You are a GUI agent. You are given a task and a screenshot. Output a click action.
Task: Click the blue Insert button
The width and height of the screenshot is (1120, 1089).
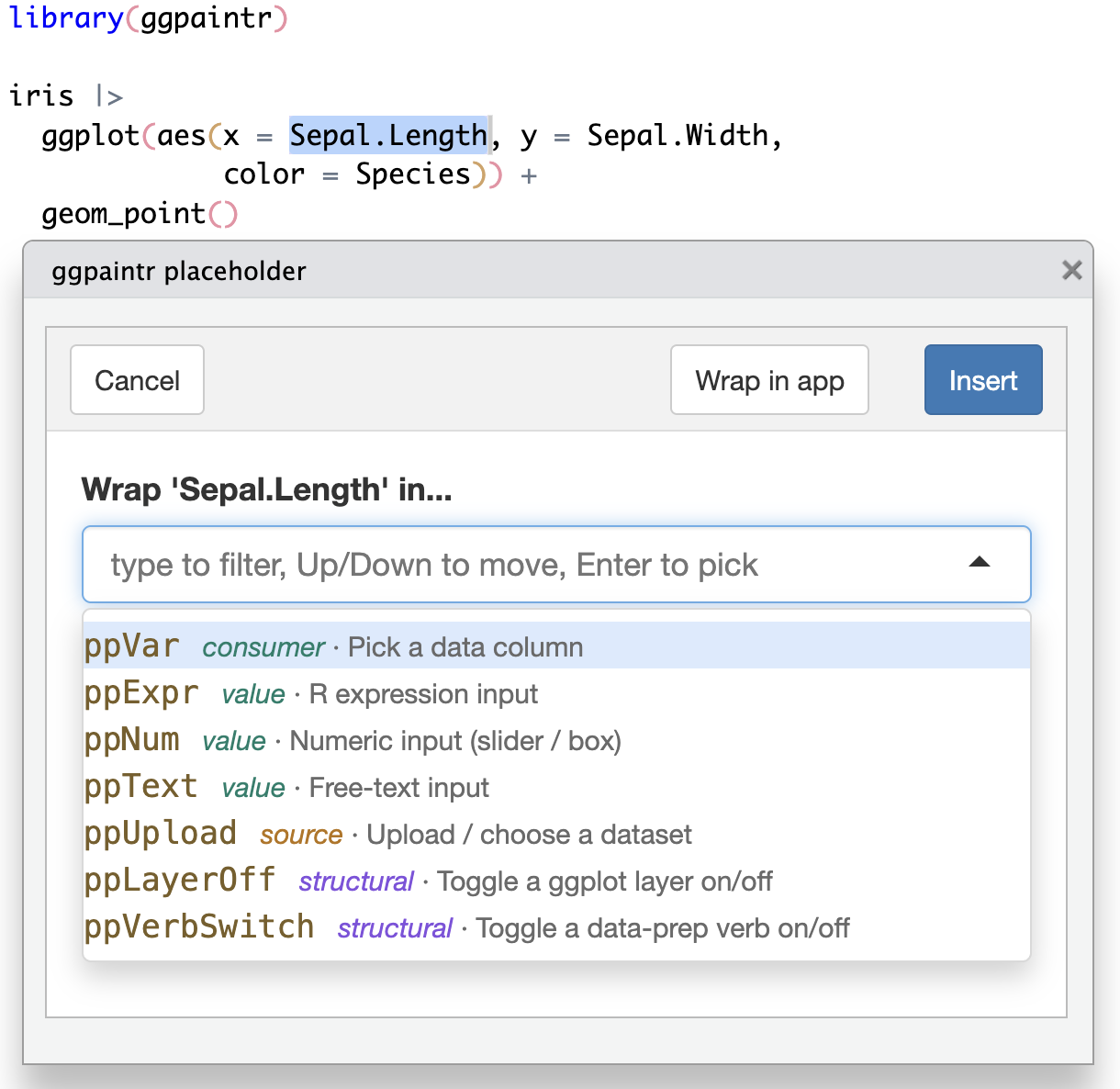[x=983, y=380]
